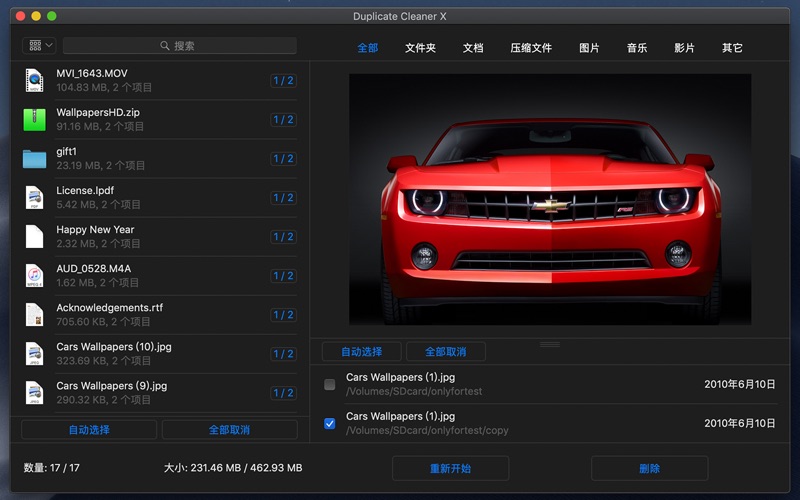
Task: Click the 104.83 MB, 2 个项目 size text
Action: click(104, 87)
